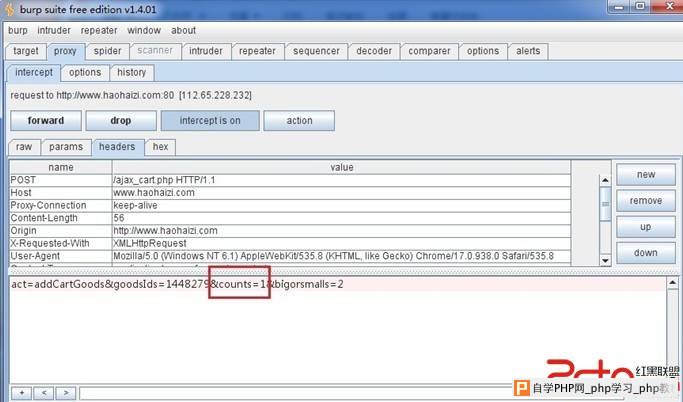Viewport: 683px width, 402px height.
Task: Click headers table scroll-down arrow
Action: pyautogui.click(x=605, y=260)
